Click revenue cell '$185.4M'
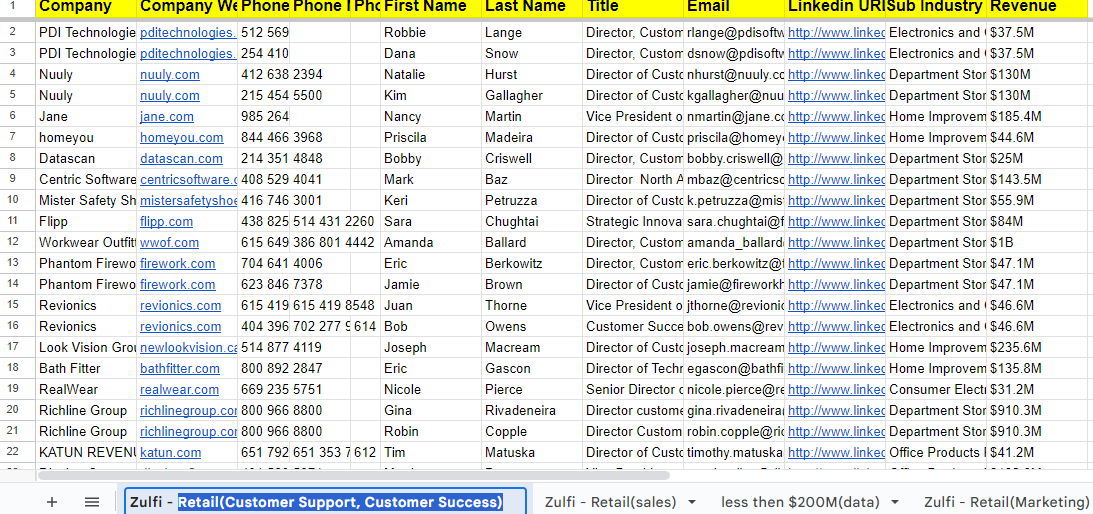 [1039, 116]
